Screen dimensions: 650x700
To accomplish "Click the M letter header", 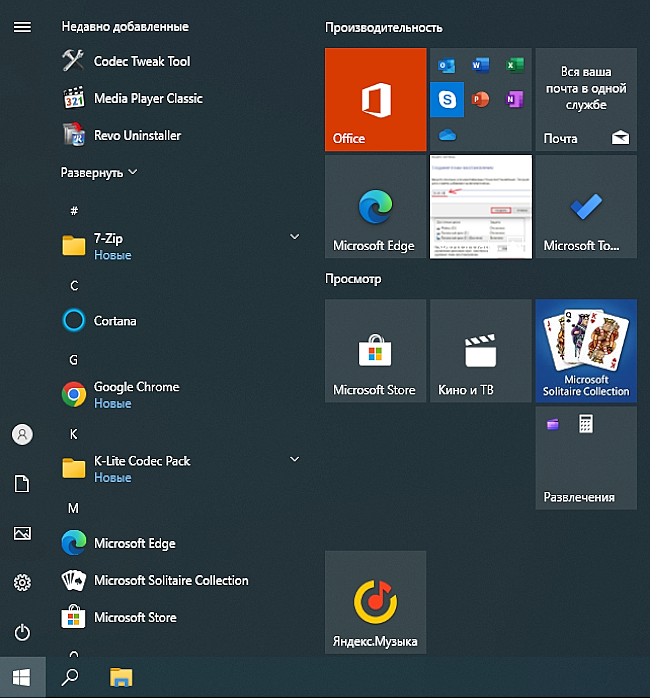I will tap(73, 508).
